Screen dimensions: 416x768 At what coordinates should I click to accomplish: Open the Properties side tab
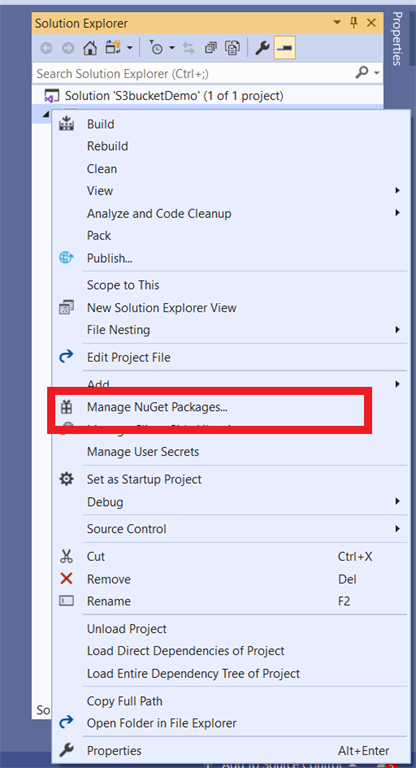click(397, 38)
